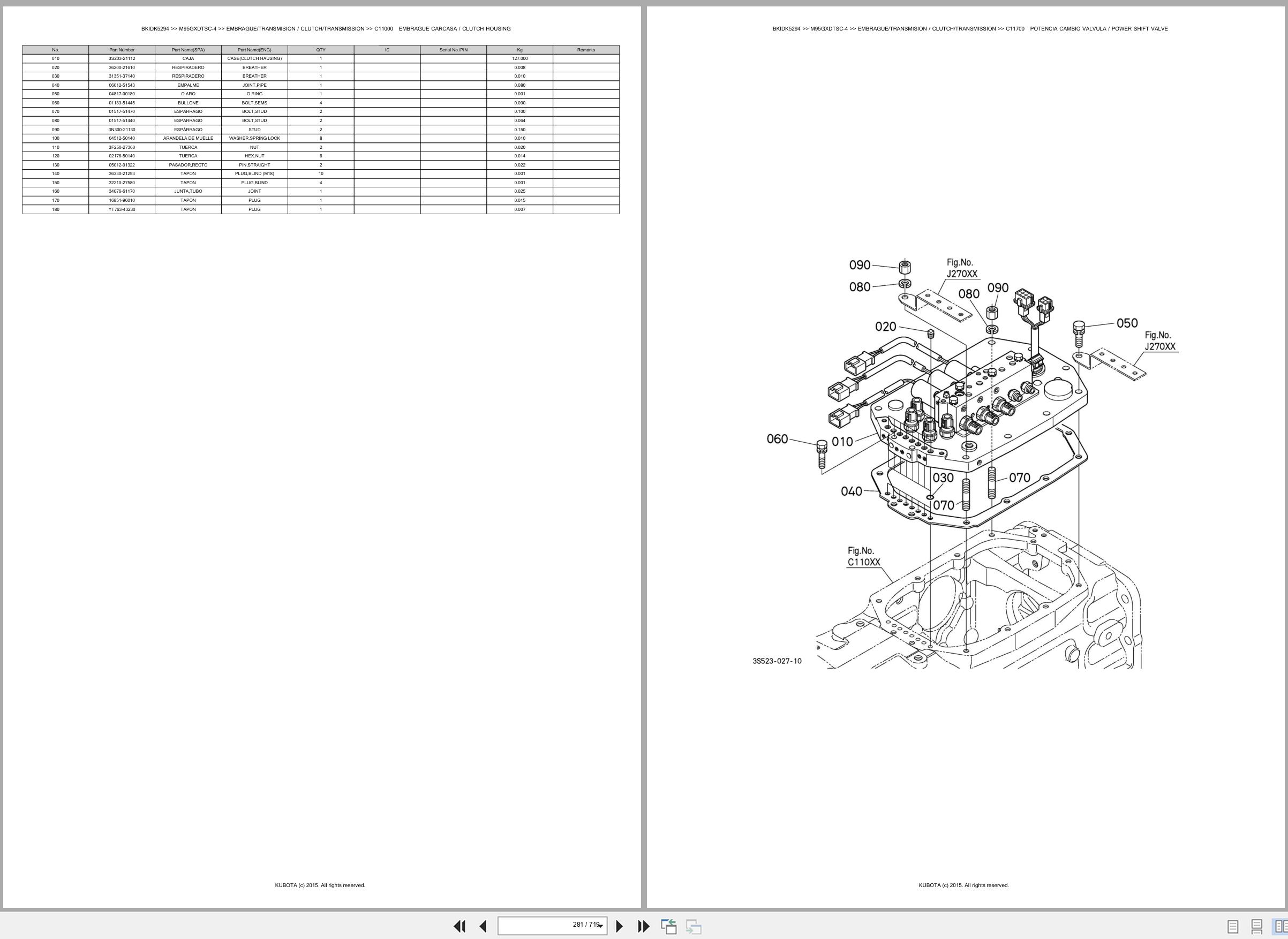Click part number YT763-43230
Screen dimensions: 1288x939
[x=122, y=209]
